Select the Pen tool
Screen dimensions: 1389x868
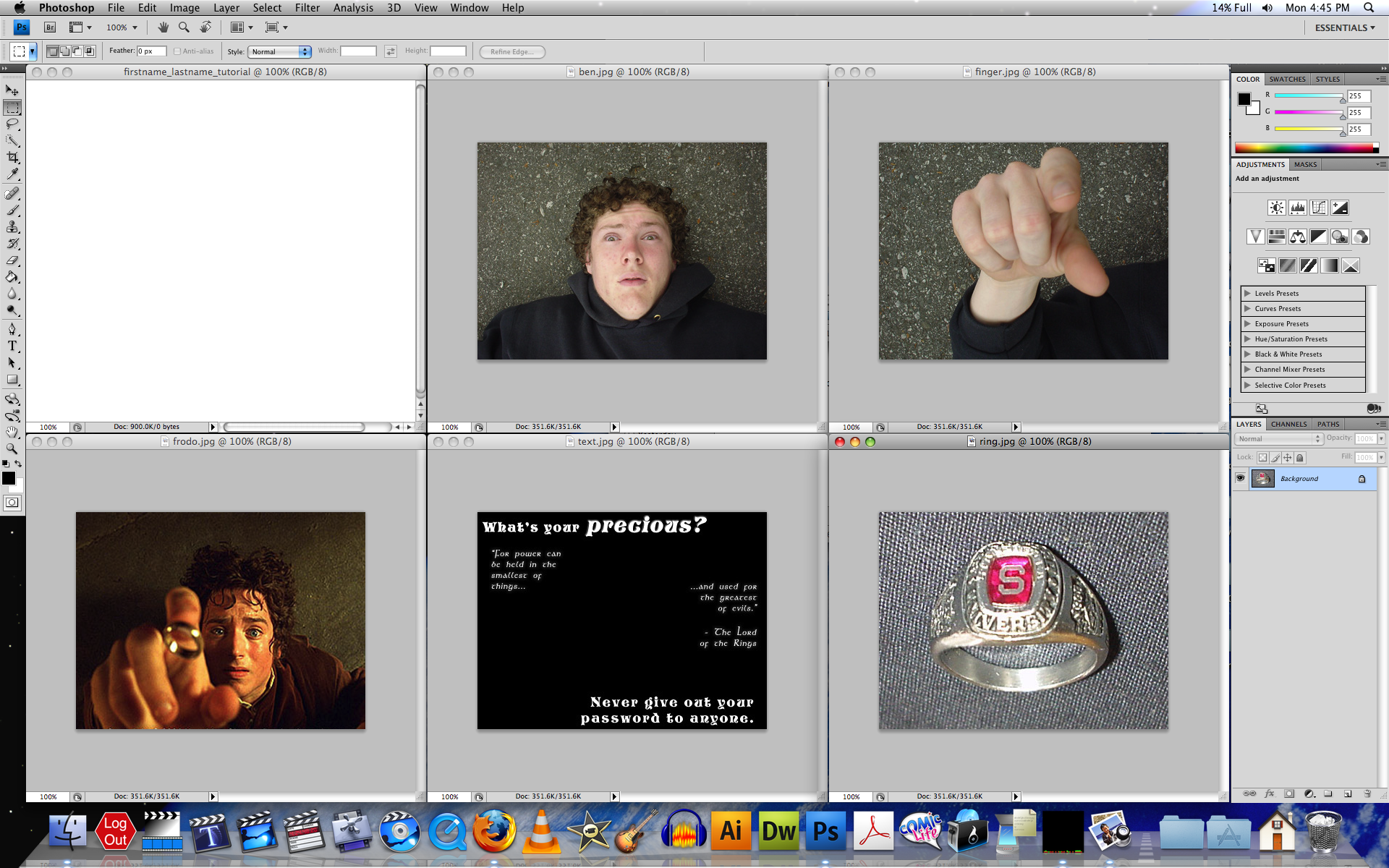(12, 329)
